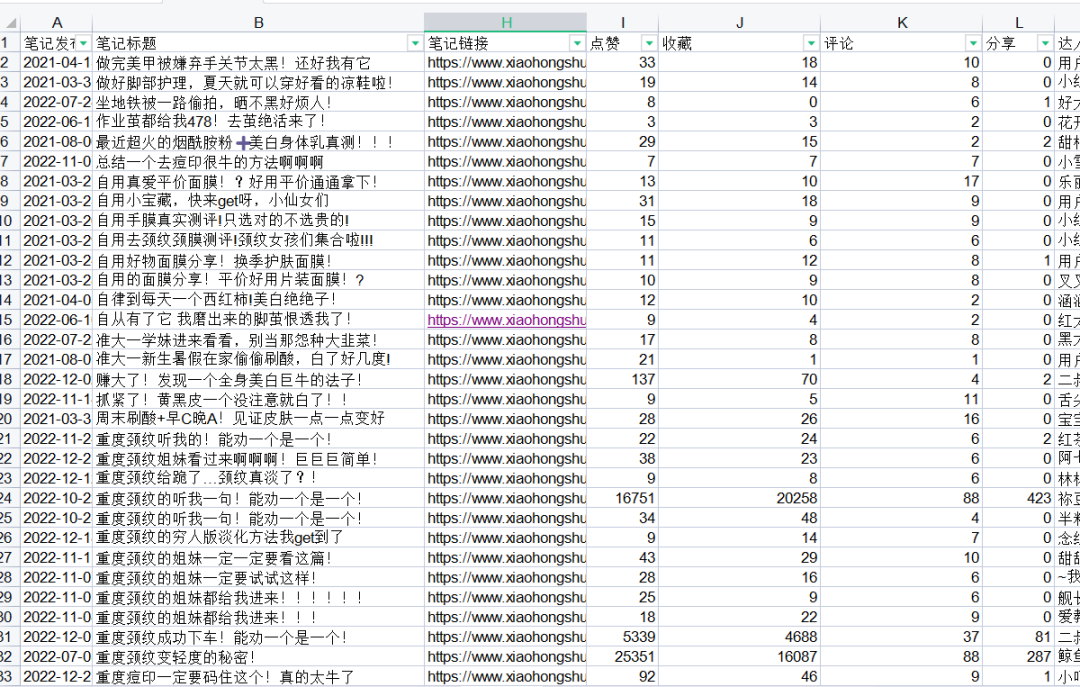The height and width of the screenshot is (687, 1080).
Task: Open filter dropdown for 点赞 column
Action: (x=649, y=43)
